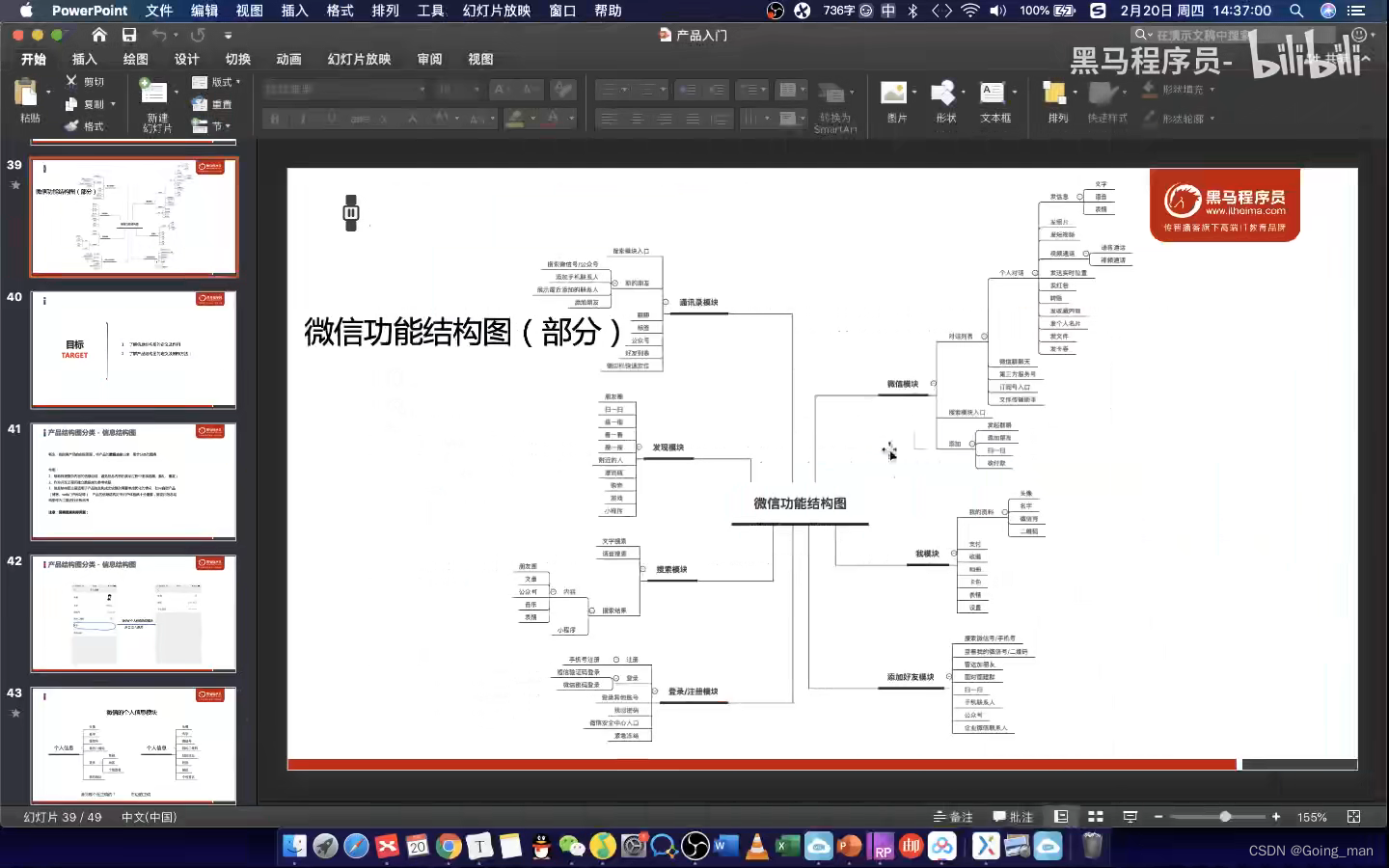Open the 动画 ribbon tab
The width and height of the screenshot is (1389, 868).
point(289,59)
